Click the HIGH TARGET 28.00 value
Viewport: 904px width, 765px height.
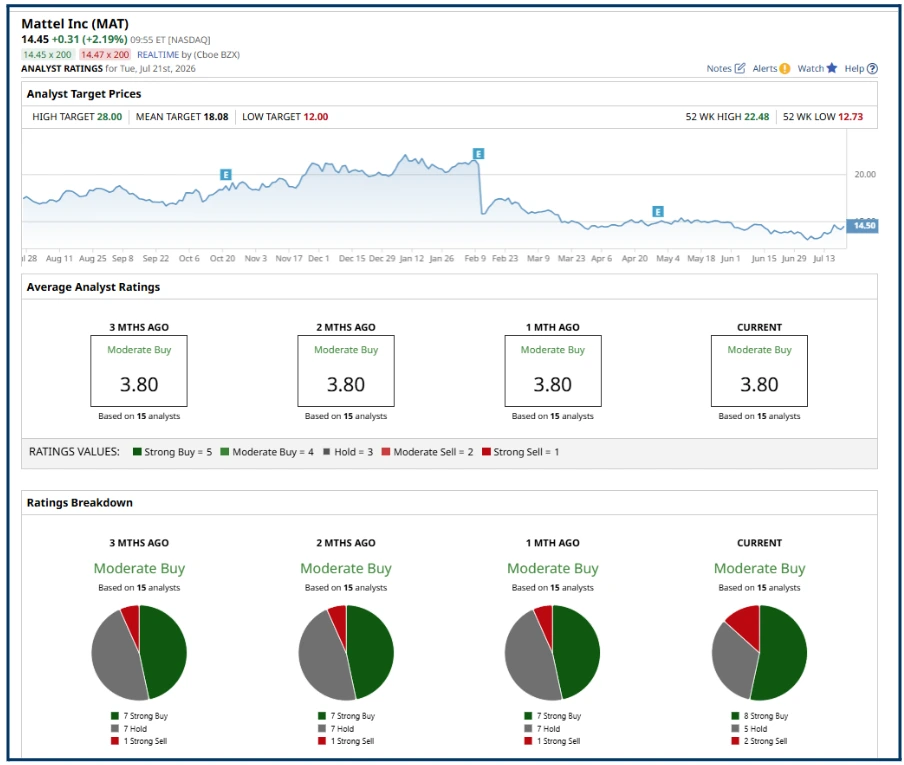[x=110, y=116]
